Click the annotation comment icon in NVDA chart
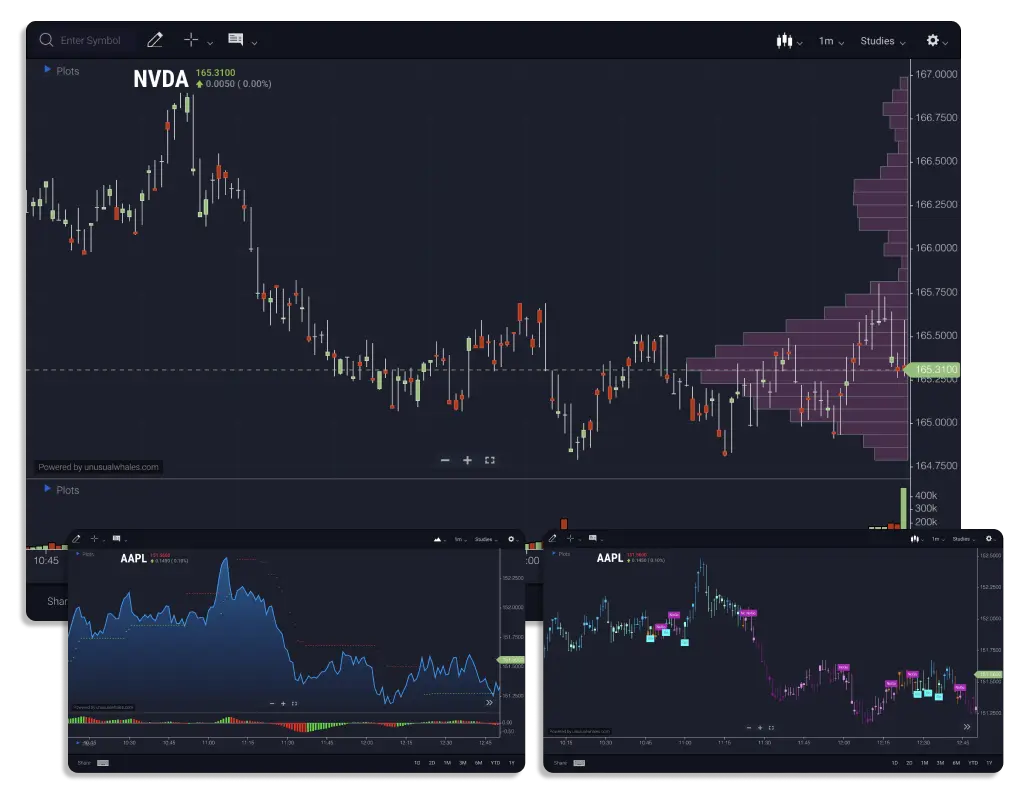The width and height of the screenshot is (1023, 796). pyautogui.click(x=236, y=40)
